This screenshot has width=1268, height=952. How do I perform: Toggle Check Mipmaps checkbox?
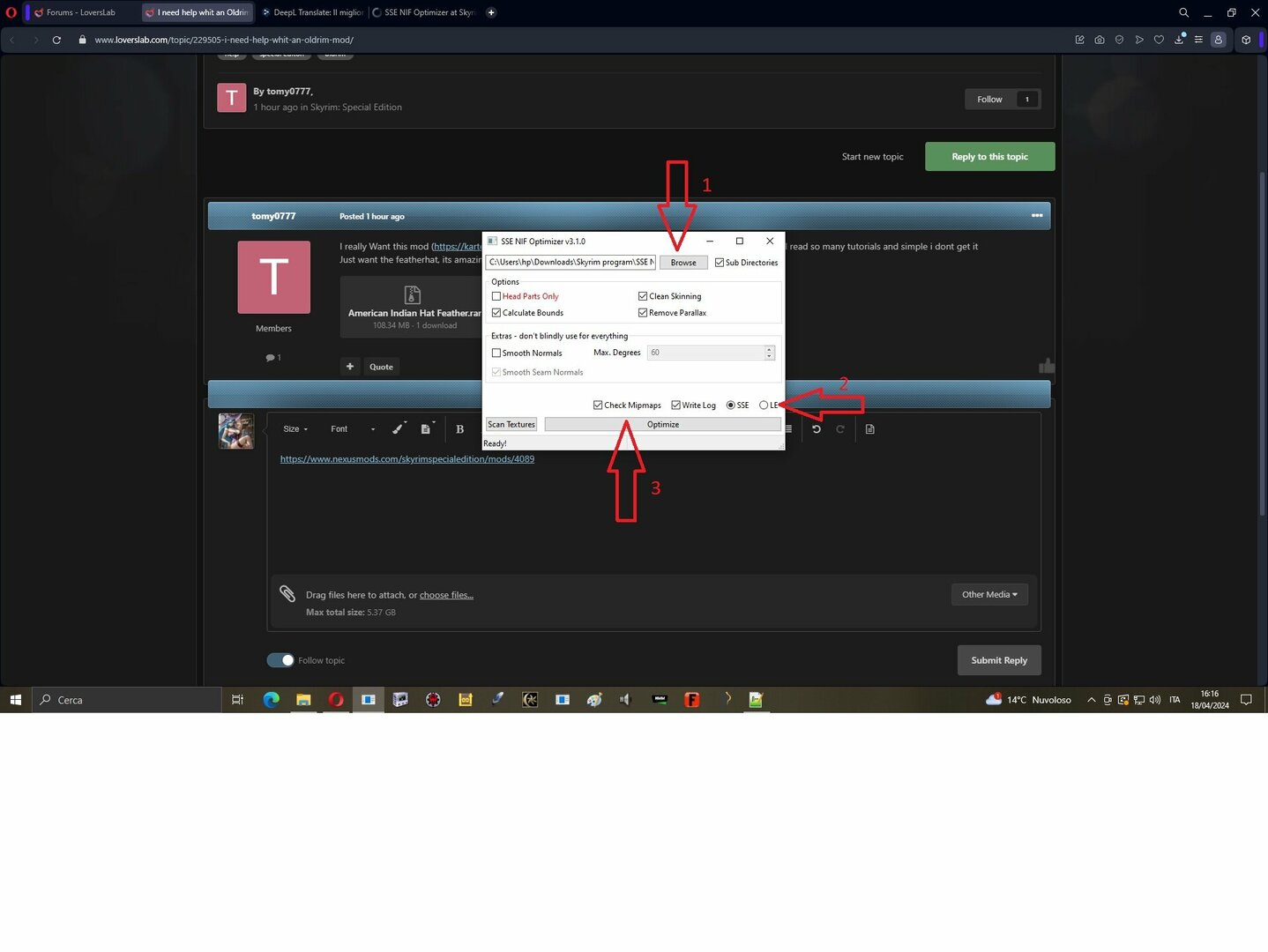(x=598, y=405)
